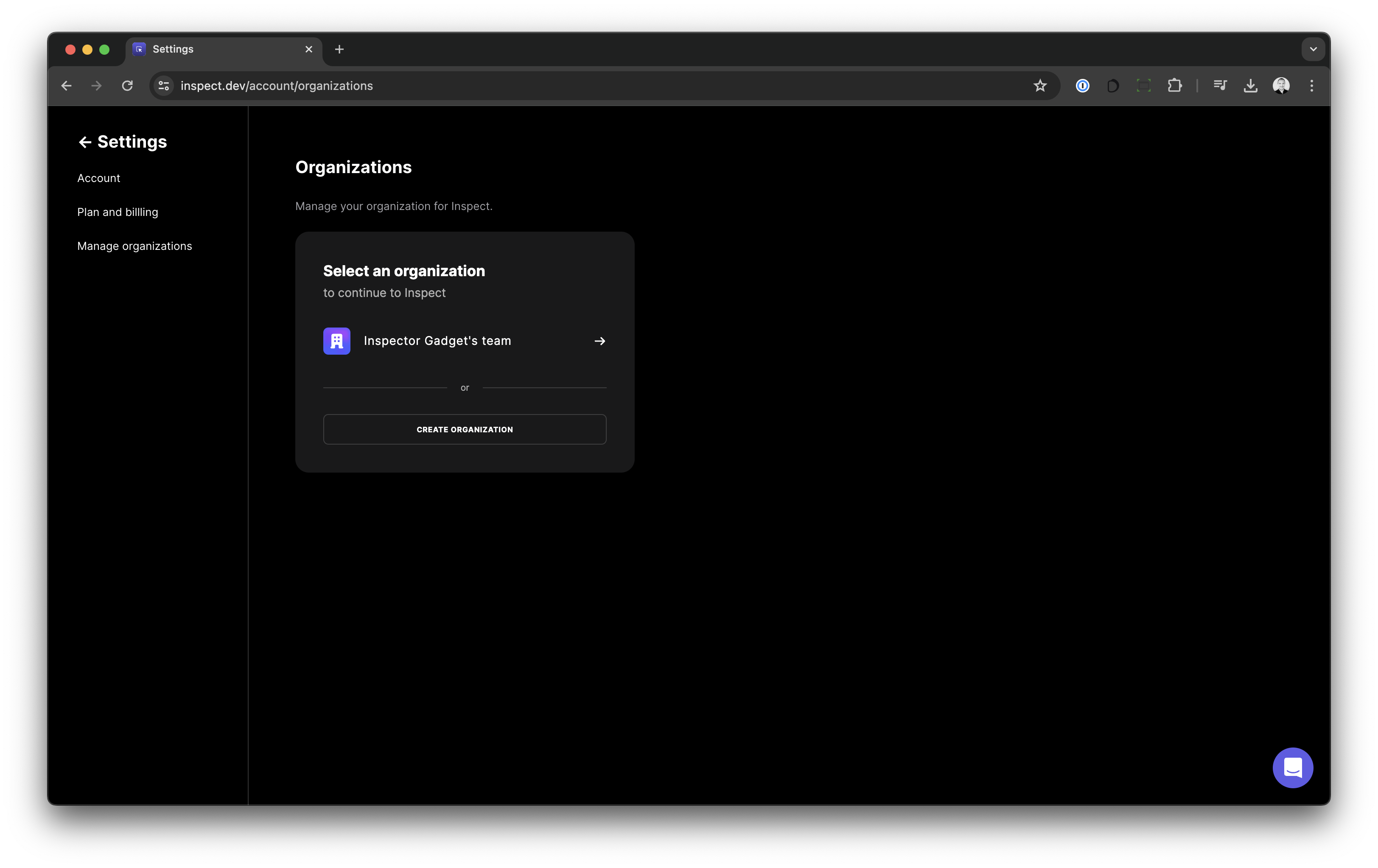This screenshot has height=868, width=1378.
Task: Click the Create Organization button
Action: point(464,429)
